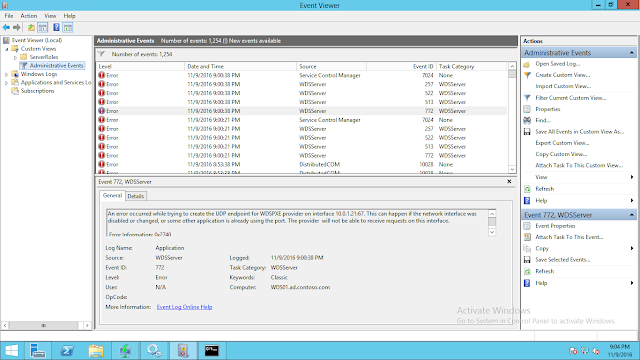Close the event preview pane

click(x=509, y=182)
